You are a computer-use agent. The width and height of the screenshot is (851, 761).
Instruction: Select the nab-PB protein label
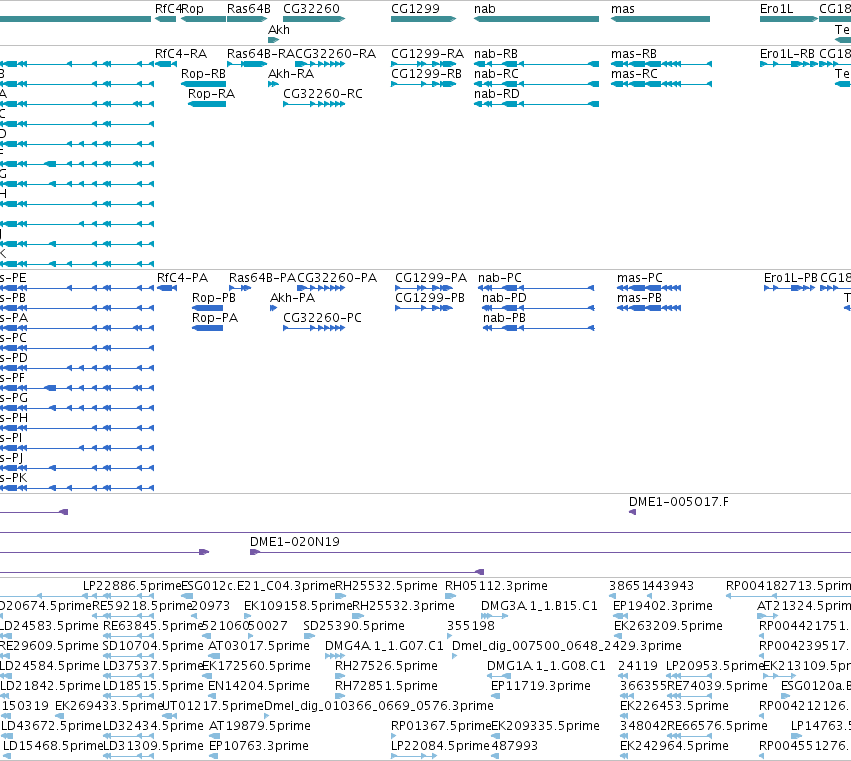pos(504,318)
